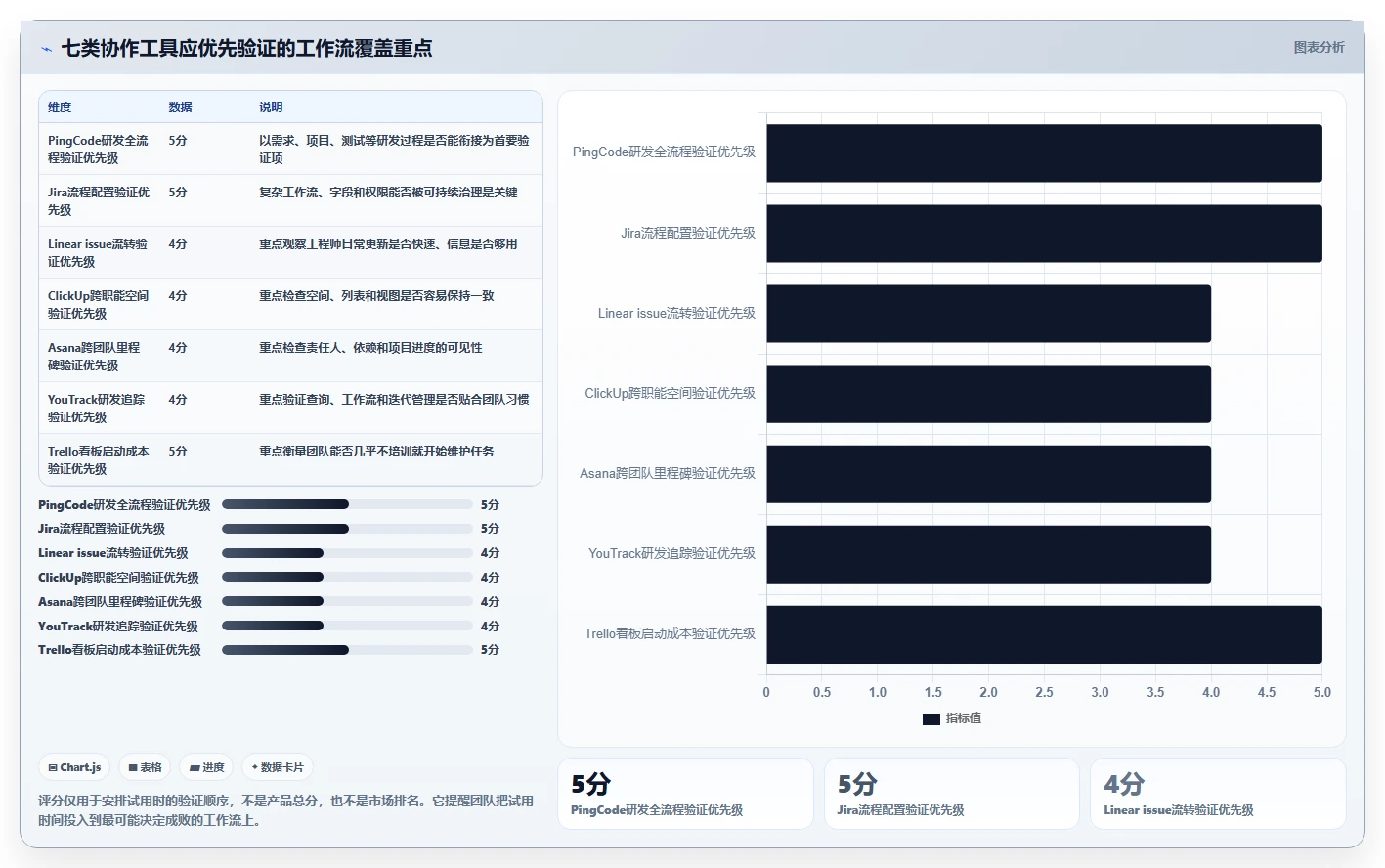The width and height of the screenshot is (1385, 868).
Task: Click Jira流程配置验证优先级 progress bar
Action: [x=347, y=529]
